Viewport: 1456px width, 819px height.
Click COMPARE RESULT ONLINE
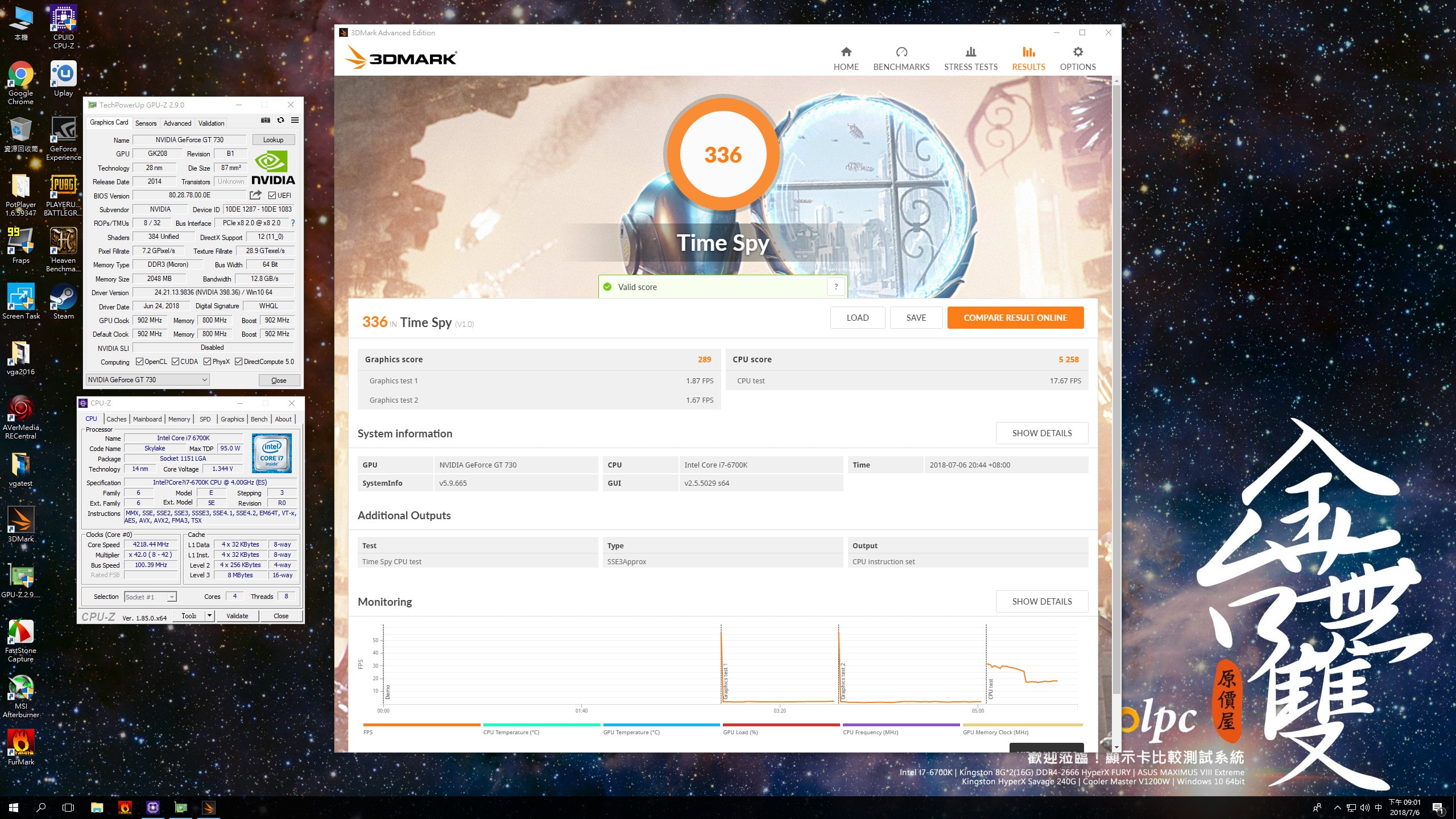pyautogui.click(x=1015, y=318)
